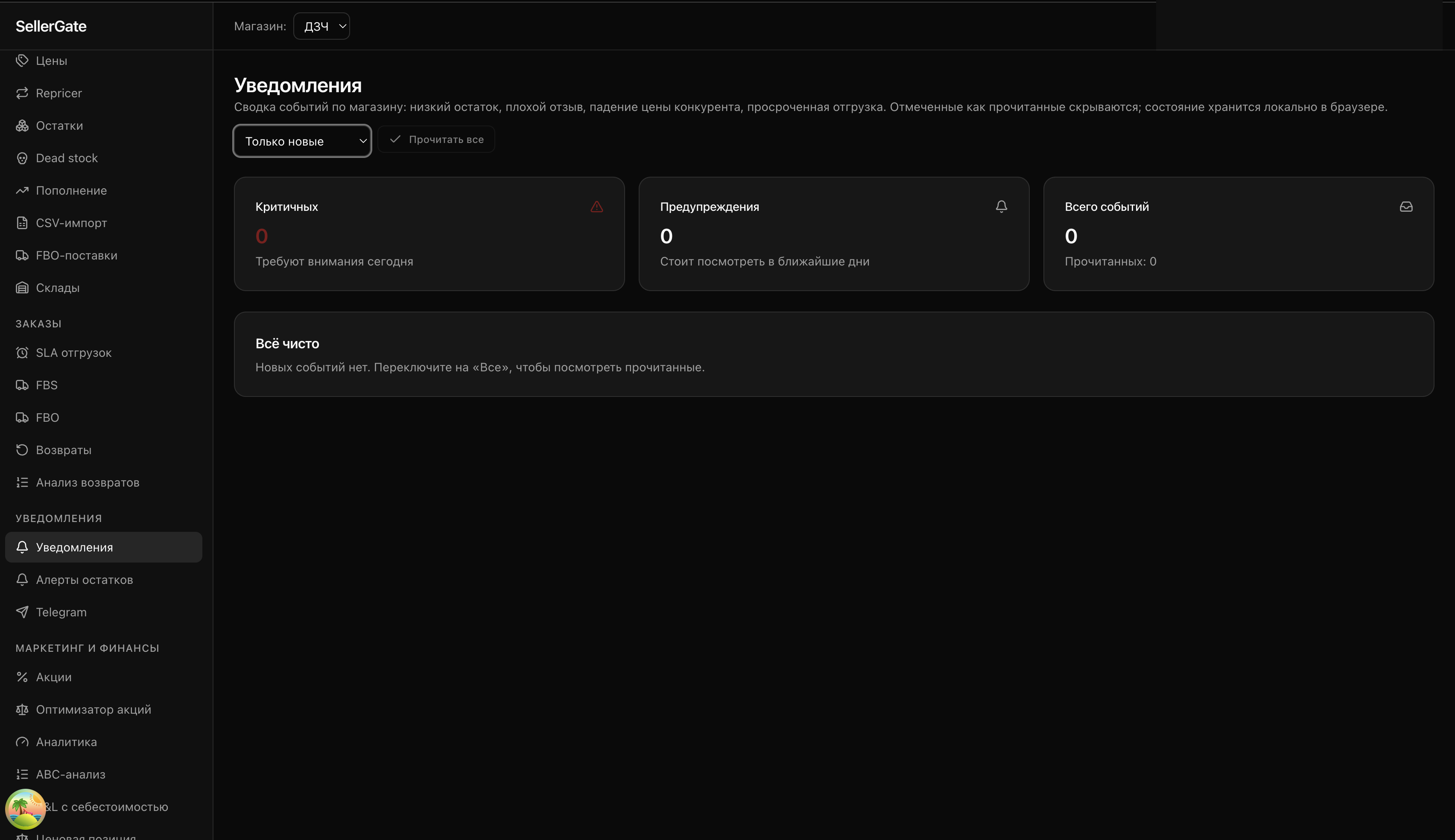Click the SLA отгрузок alarm clock icon
Viewport: 1455px width, 840px height.
22,353
